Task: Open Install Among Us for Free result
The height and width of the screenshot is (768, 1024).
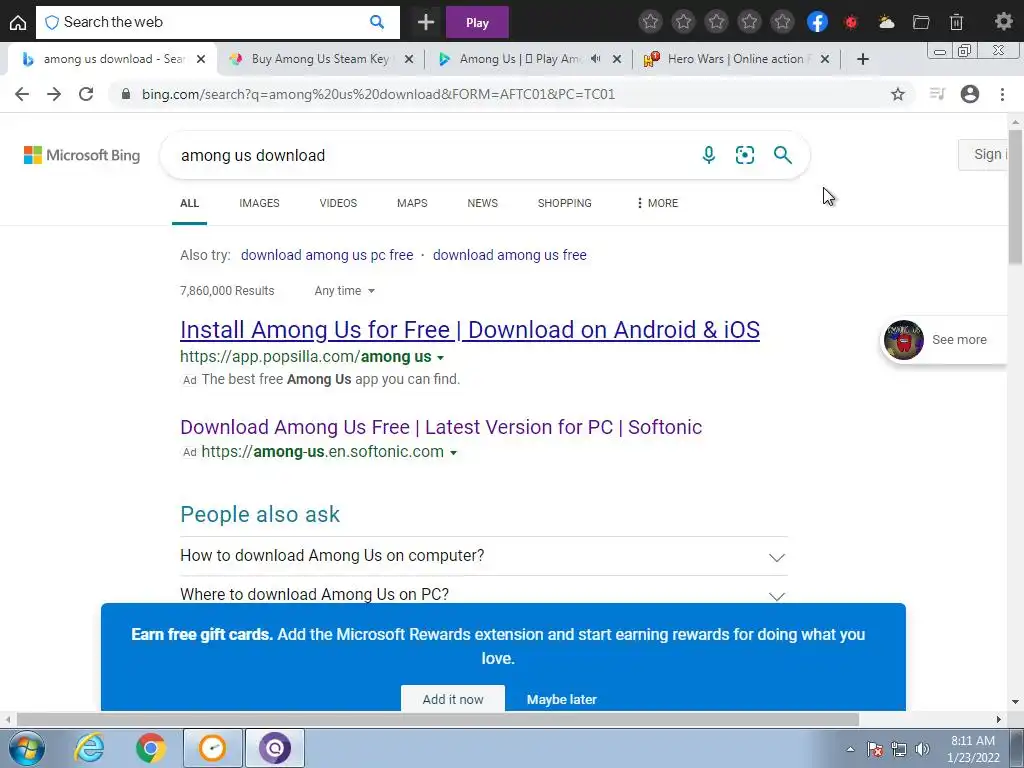Action: pyautogui.click(x=470, y=330)
